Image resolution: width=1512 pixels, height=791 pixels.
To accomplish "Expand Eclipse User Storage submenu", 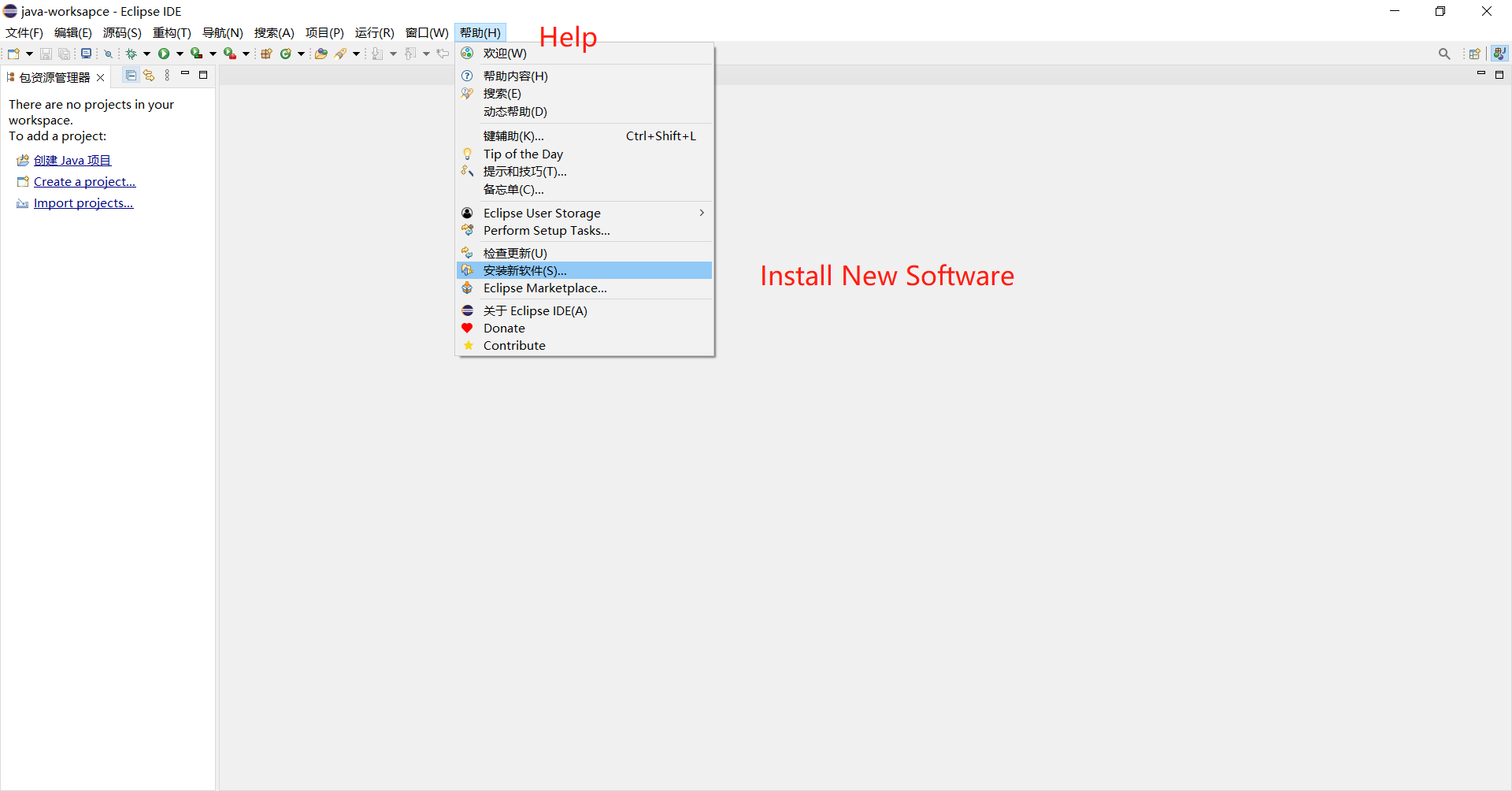I will coord(584,213).
